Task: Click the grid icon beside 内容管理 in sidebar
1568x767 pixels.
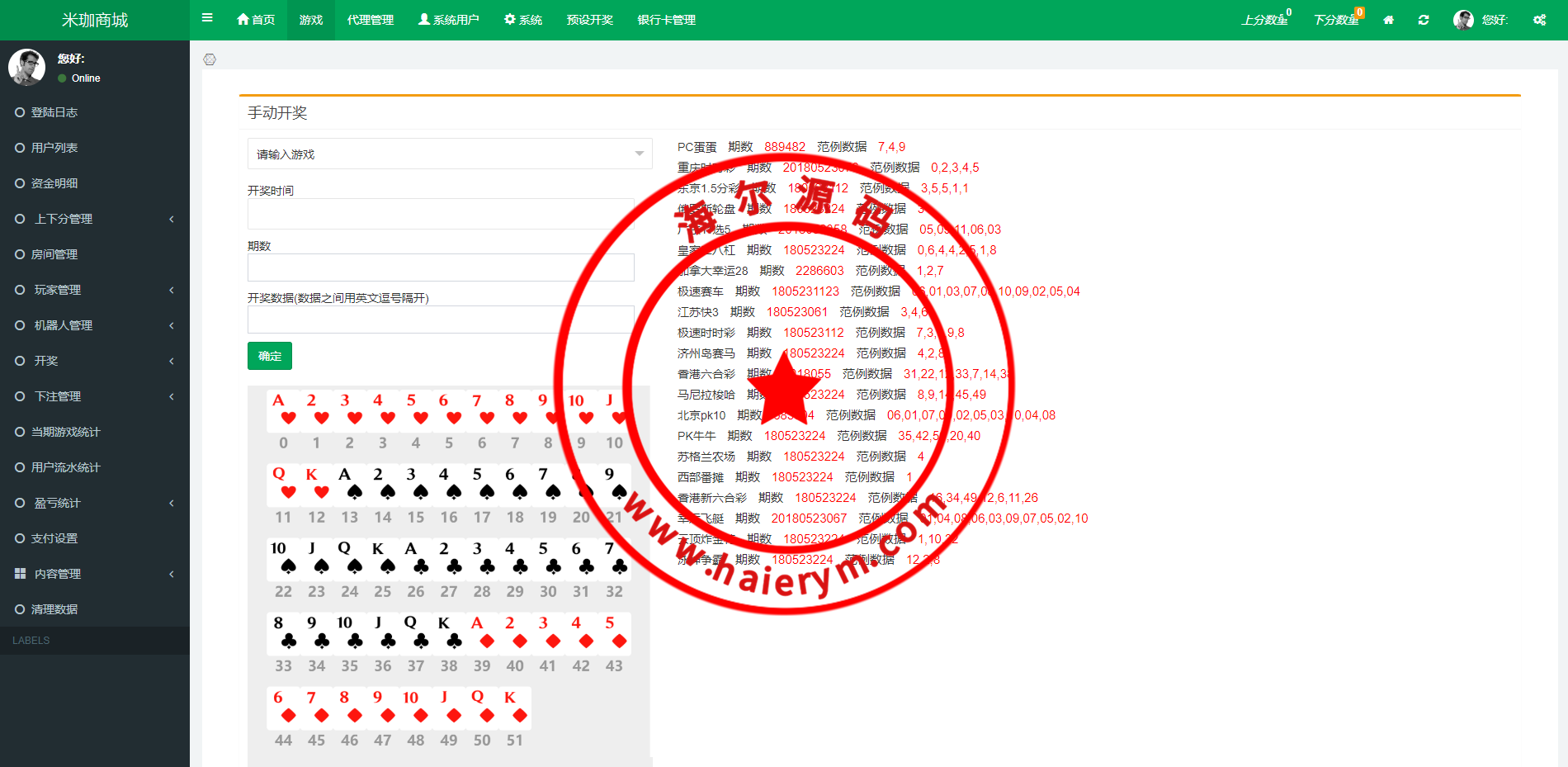Action: [x=20, y=574]
